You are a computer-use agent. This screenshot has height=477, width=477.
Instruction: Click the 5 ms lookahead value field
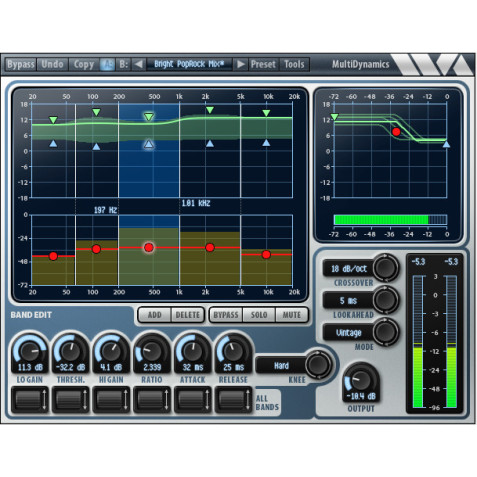tap(348, 301)
